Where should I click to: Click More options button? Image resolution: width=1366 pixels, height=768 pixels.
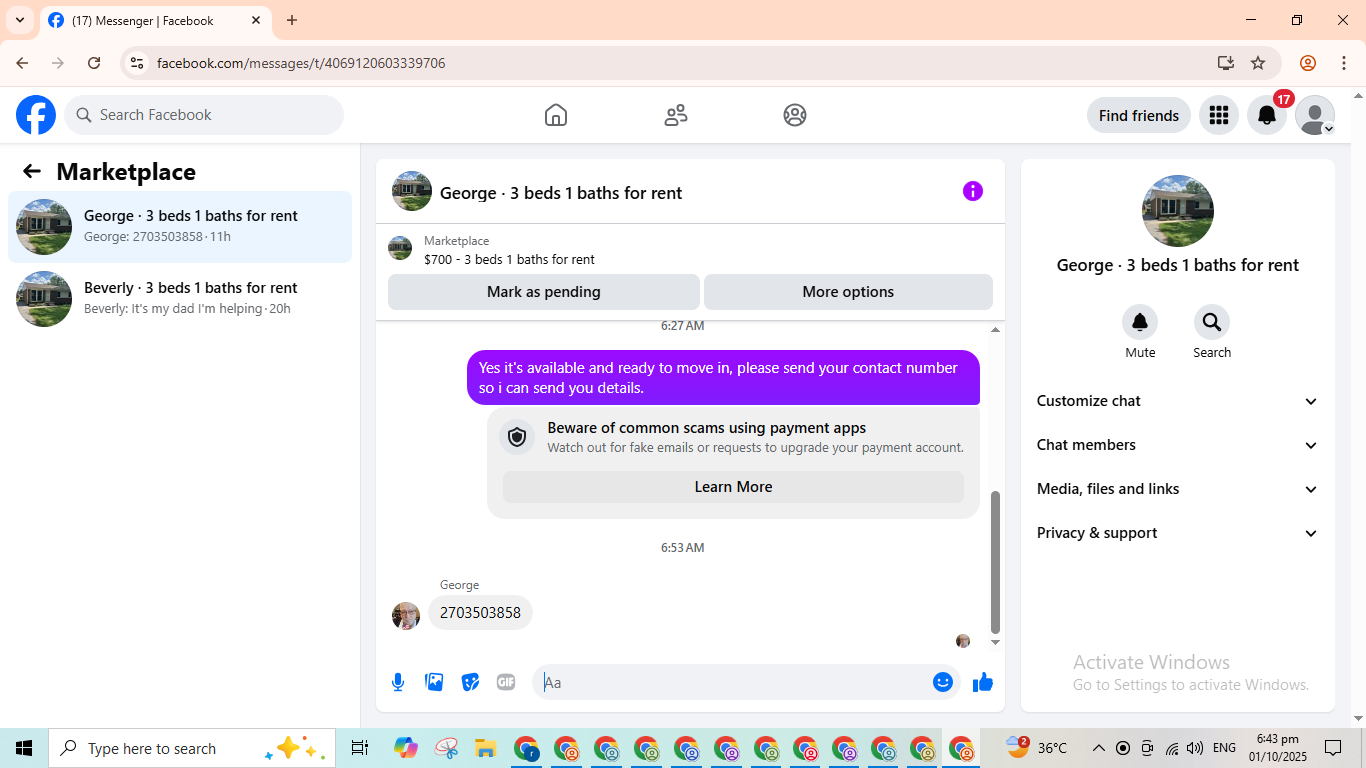click(848, 292)
